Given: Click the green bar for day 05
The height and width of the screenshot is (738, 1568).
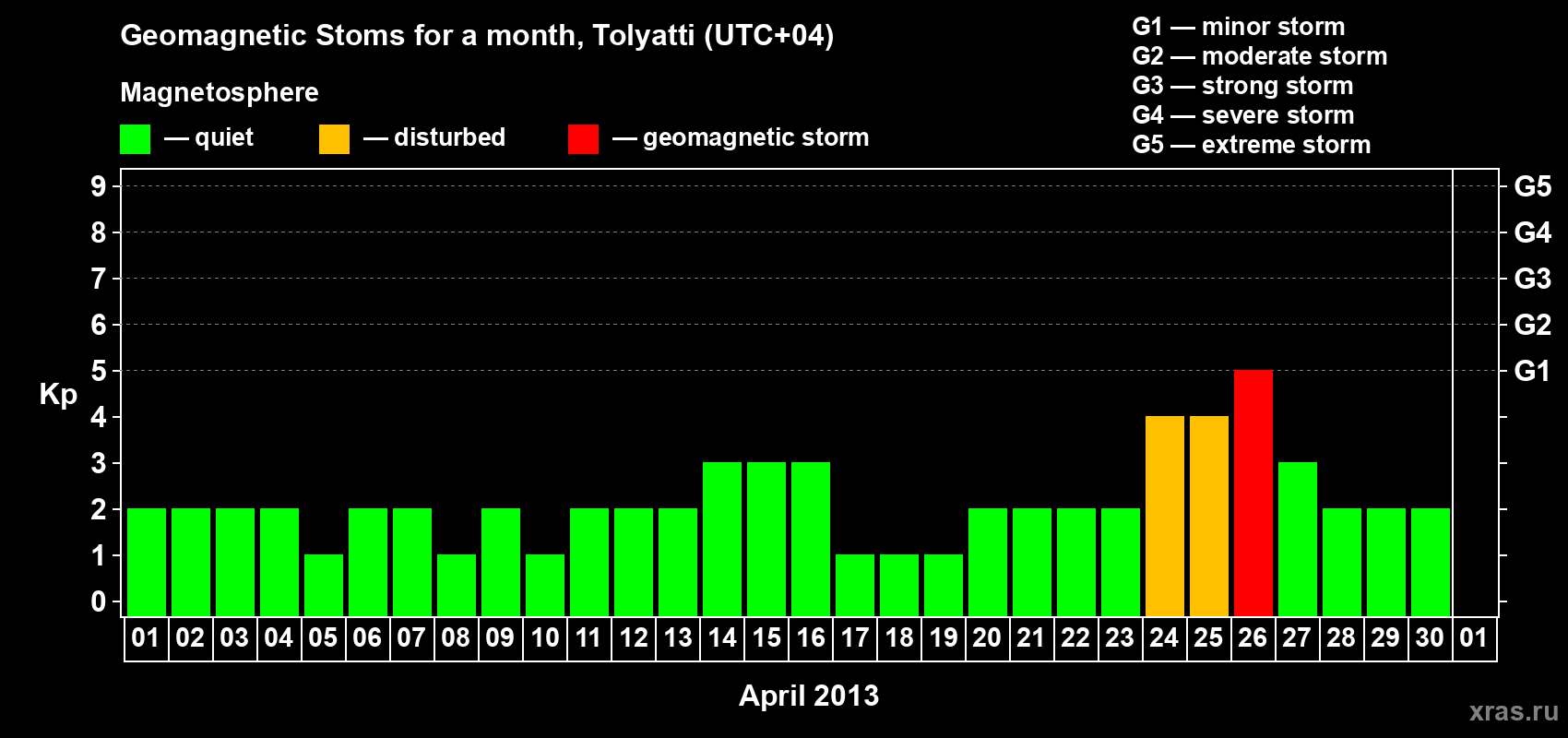Looking at the screenshot, I should click(324, 585).
